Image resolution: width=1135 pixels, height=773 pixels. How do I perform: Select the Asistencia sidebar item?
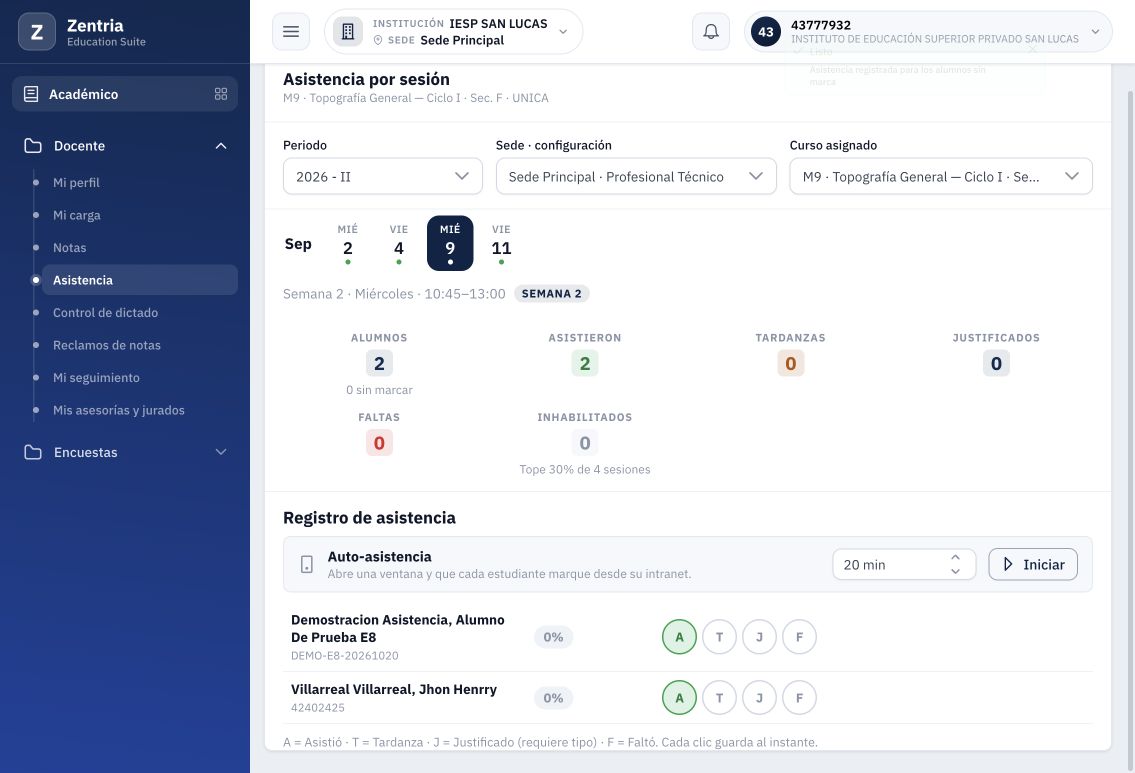click(x=140, y=280)
